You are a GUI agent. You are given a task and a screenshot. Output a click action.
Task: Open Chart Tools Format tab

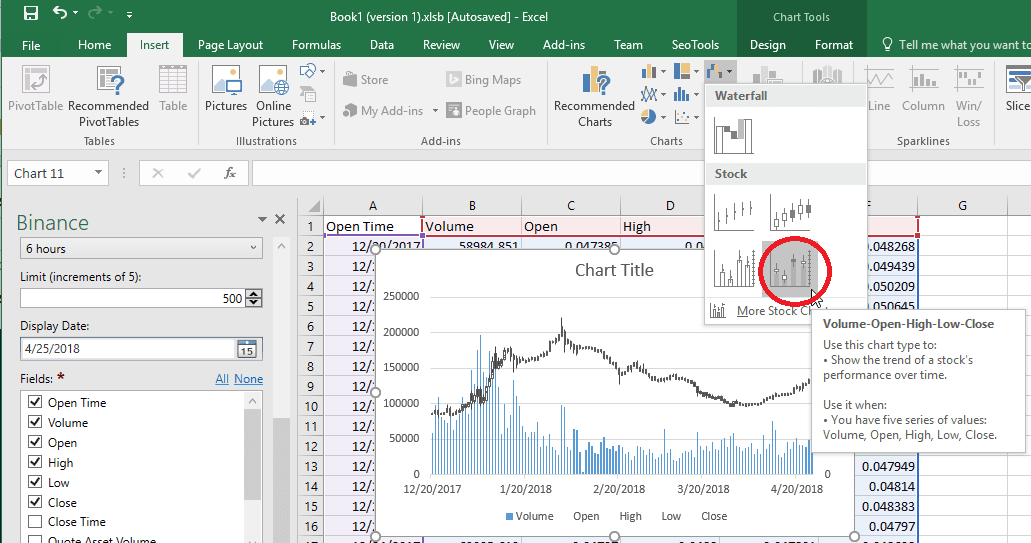coord(834,45)
